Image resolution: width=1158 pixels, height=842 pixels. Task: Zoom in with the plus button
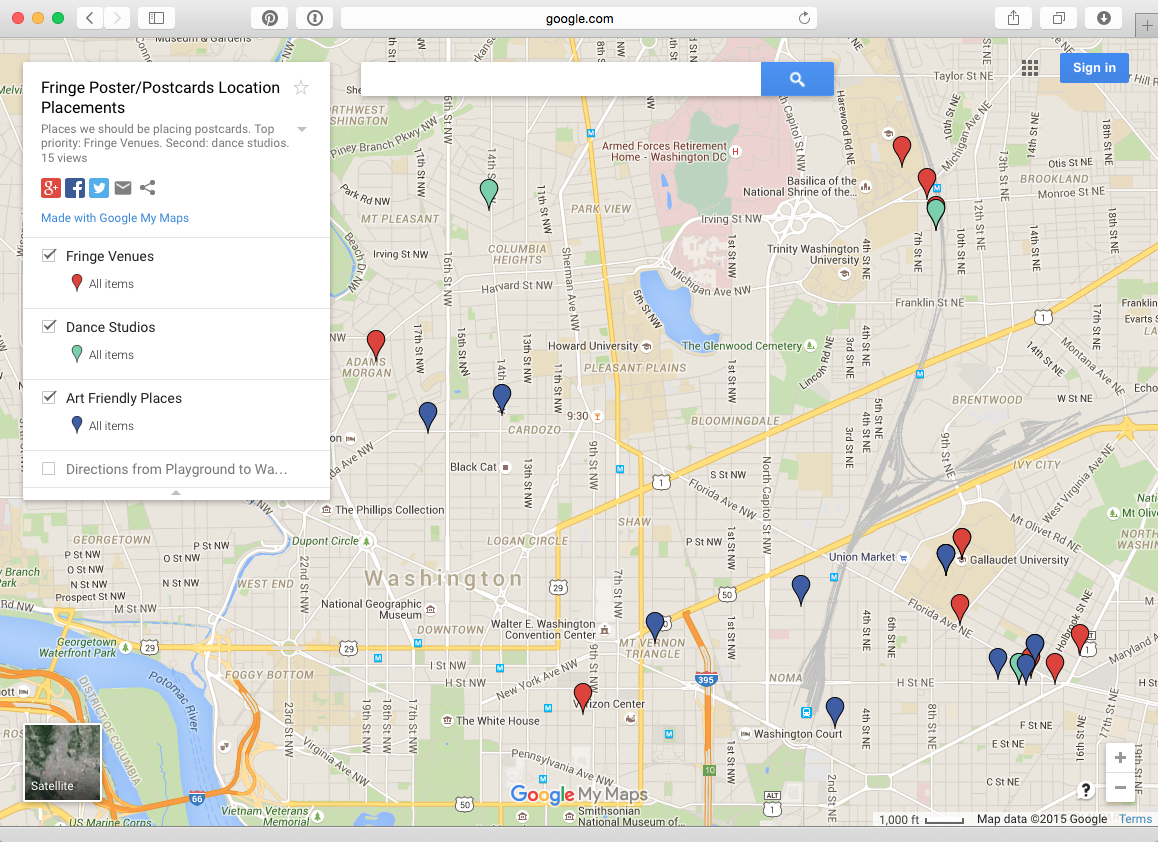point(1120,758)
